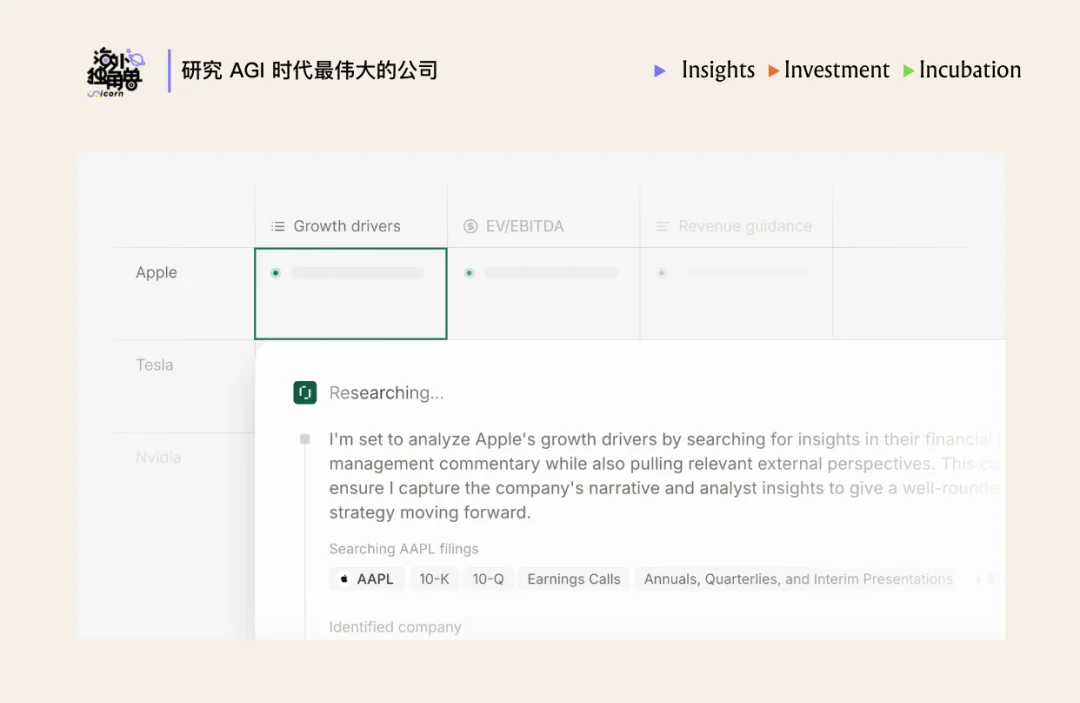
Task: Open the Incubation section link
Action: [x=969, y=70]
